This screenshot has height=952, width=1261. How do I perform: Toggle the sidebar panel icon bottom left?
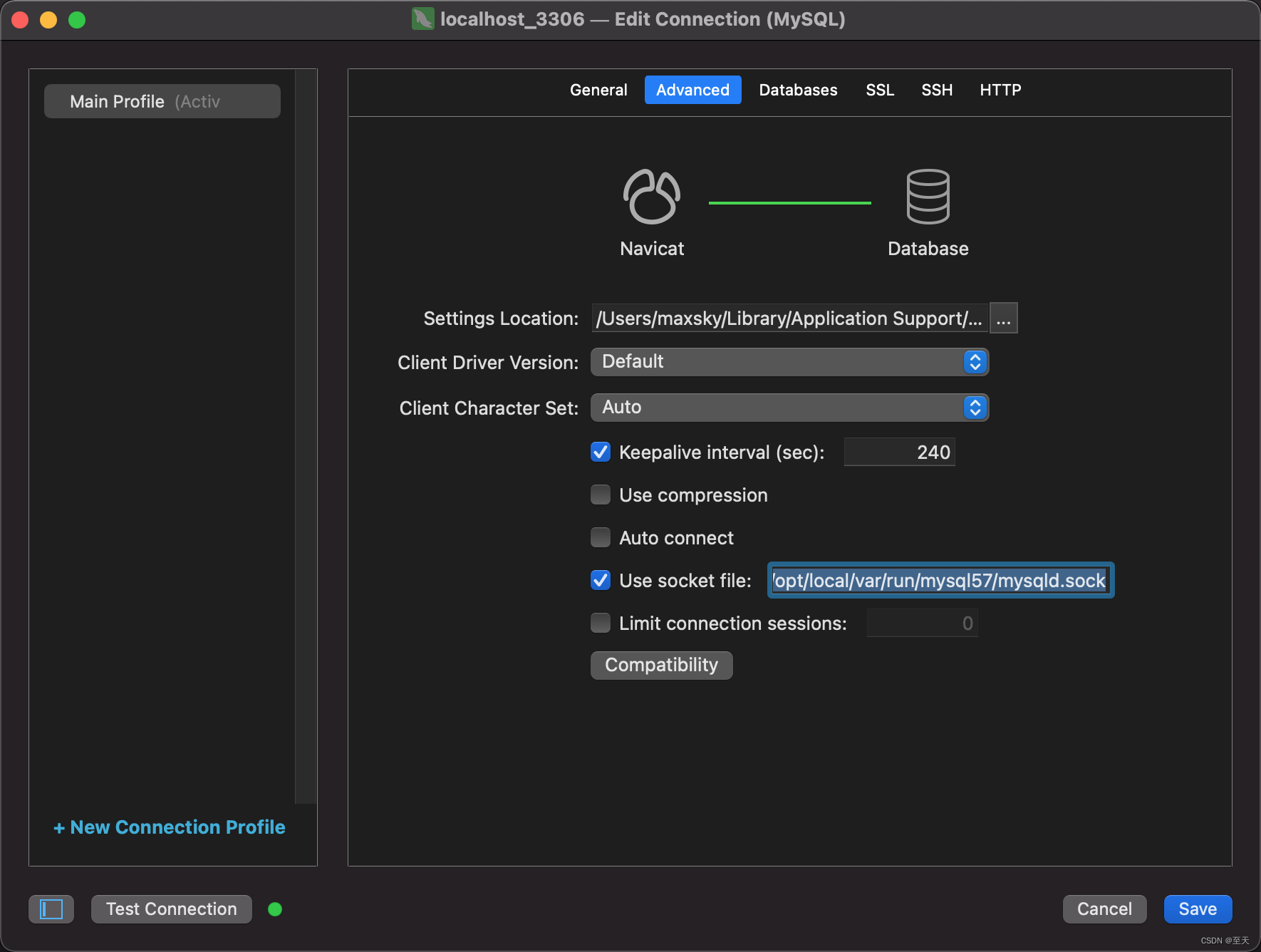click(x=51, y=909)
